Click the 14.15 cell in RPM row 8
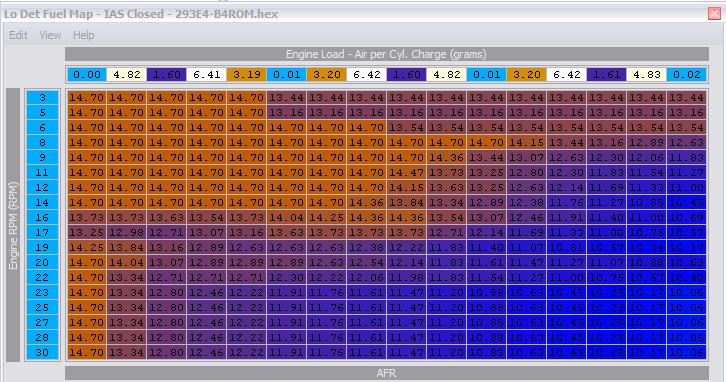Screen dimensions: 726x382 [527, 143]
